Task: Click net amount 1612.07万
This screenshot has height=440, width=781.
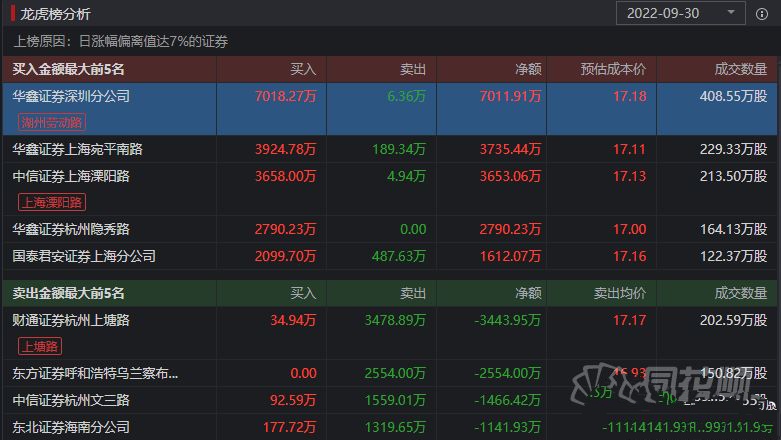Action: point(511,256)
